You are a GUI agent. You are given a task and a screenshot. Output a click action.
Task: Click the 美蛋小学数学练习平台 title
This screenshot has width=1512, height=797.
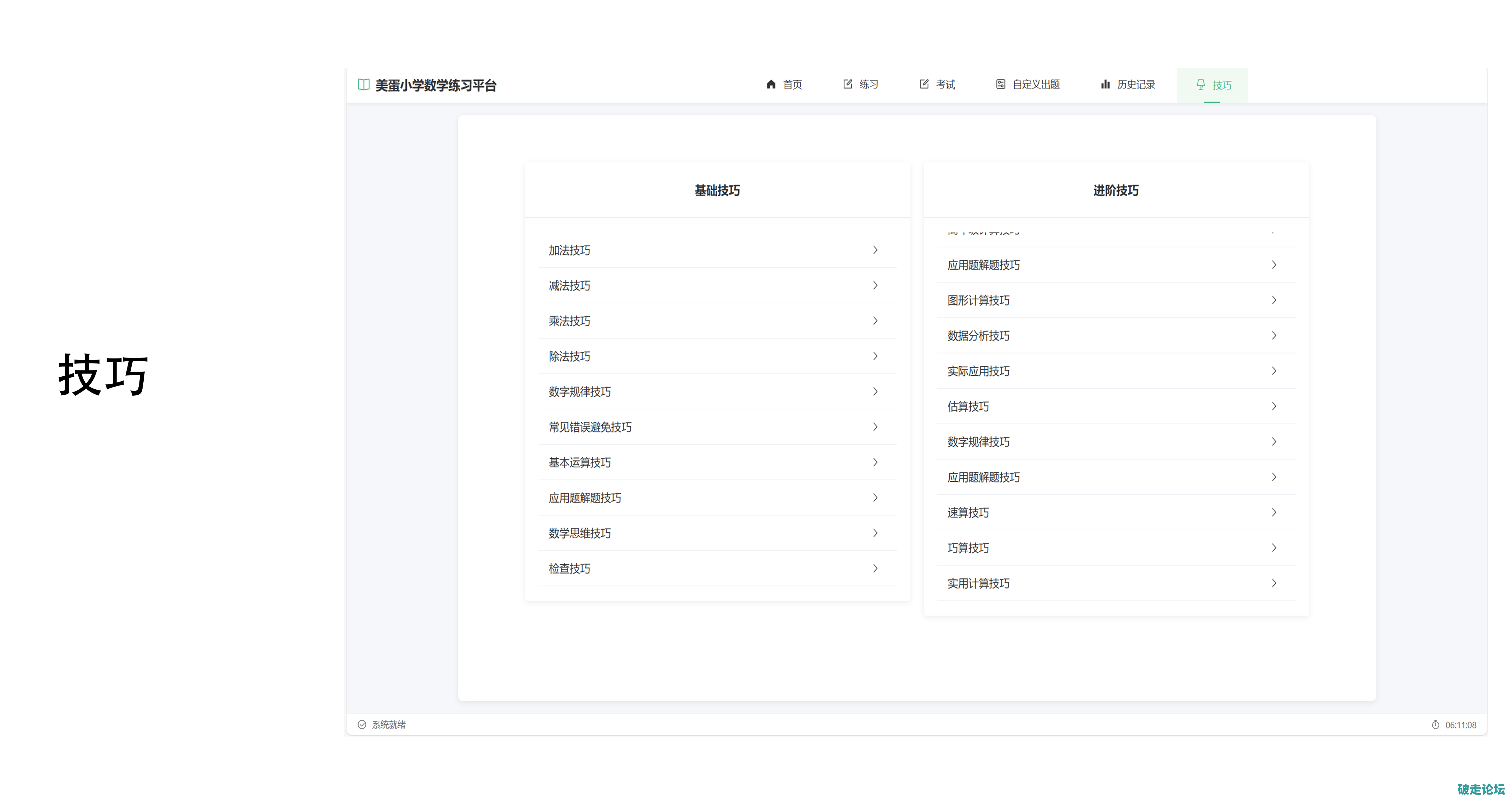436,86
